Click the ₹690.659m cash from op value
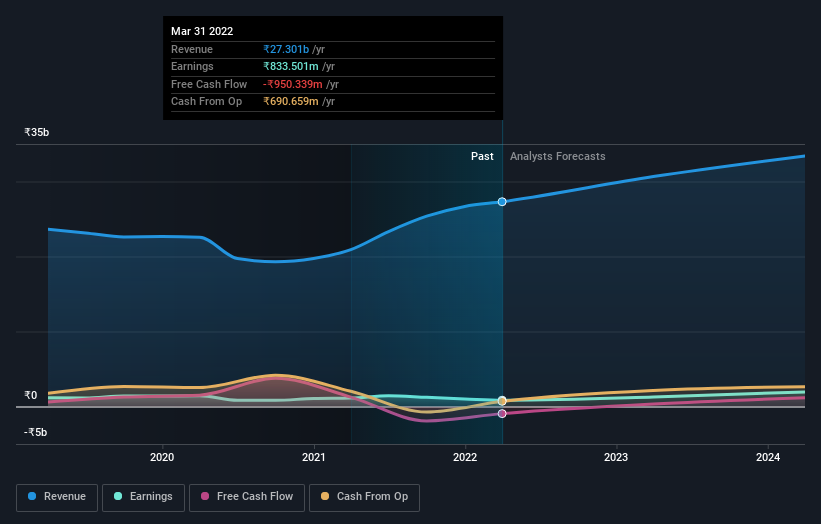 [x=291, y=102]
